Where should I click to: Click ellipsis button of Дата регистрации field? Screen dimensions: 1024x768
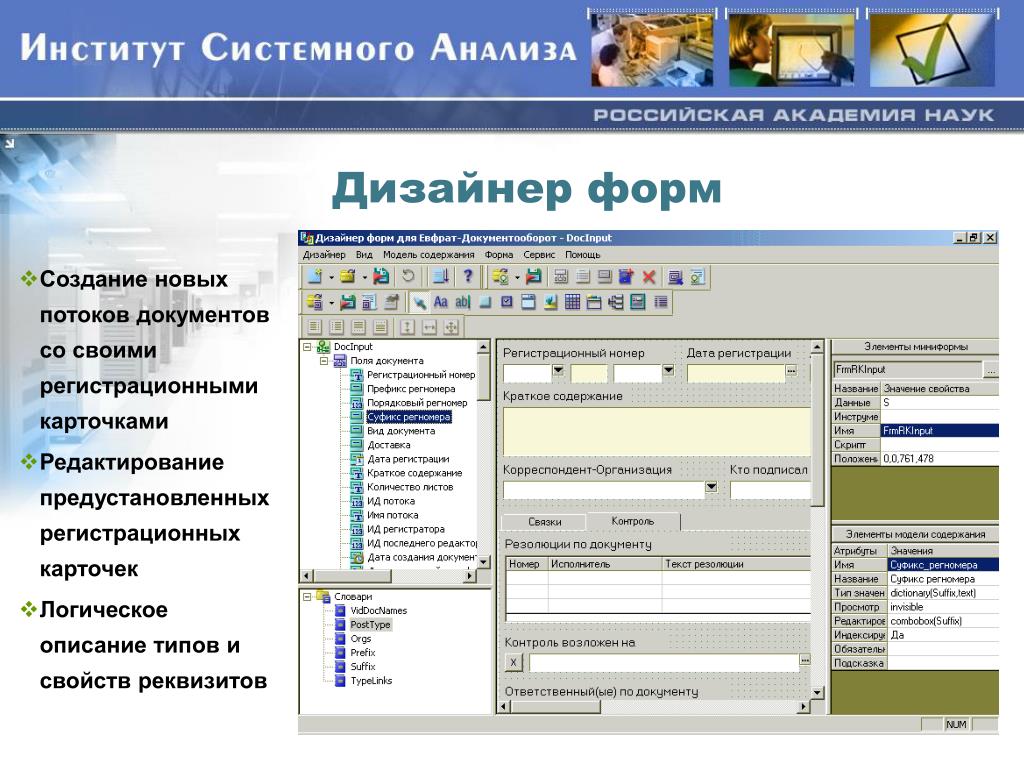(792, 371)
